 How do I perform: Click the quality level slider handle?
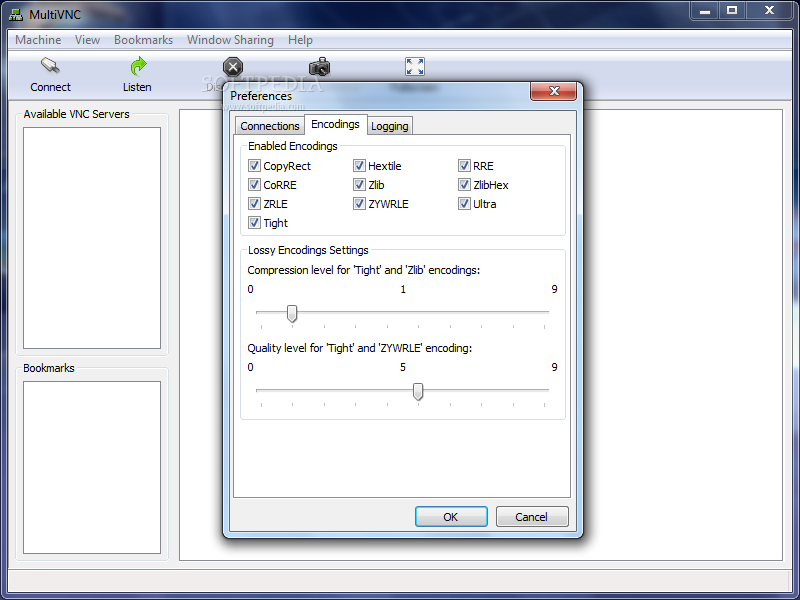coord(418,391)
